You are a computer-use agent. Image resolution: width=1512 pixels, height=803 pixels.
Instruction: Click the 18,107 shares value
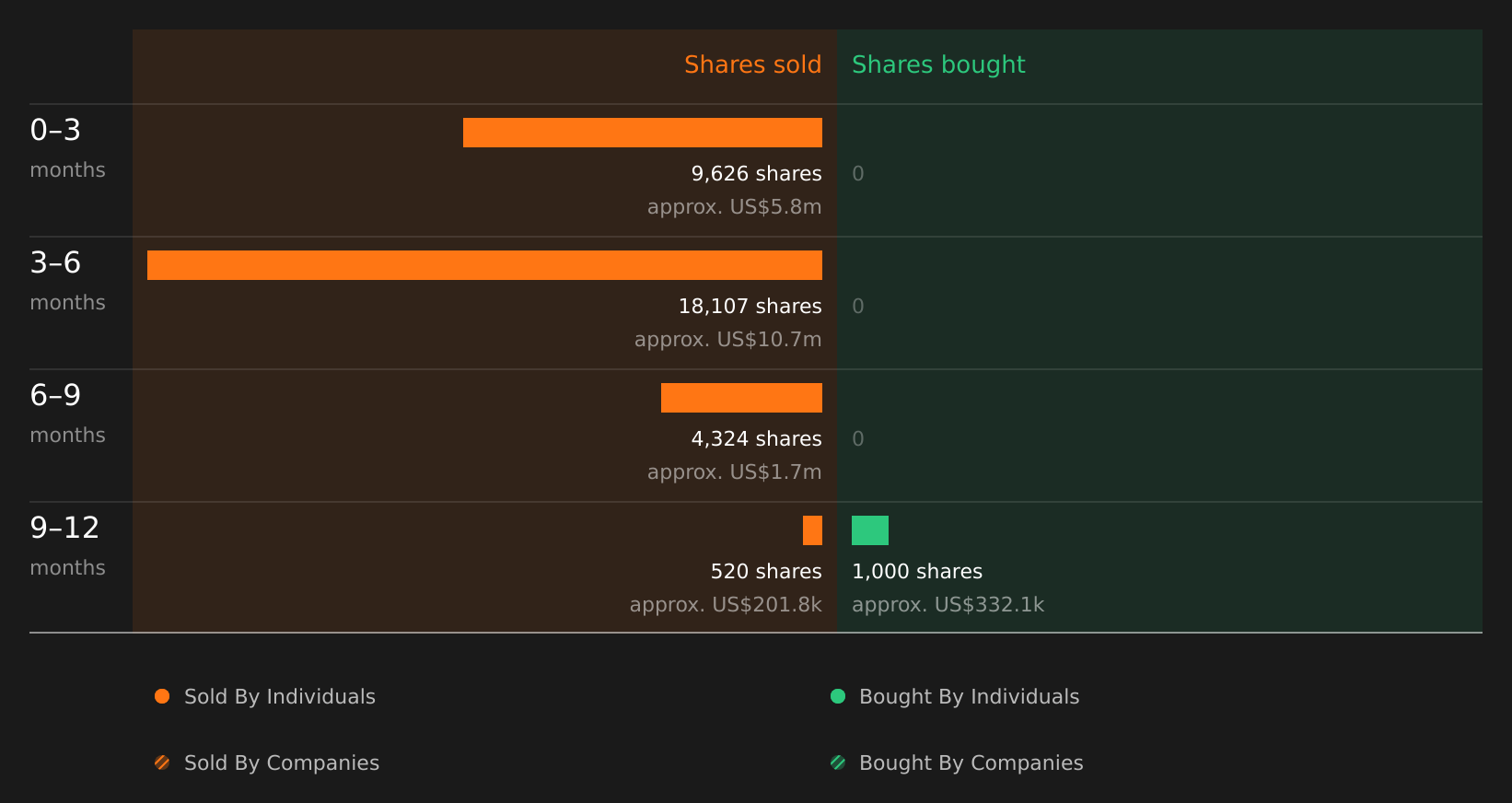pyautogui.click(x=750, y=307)
